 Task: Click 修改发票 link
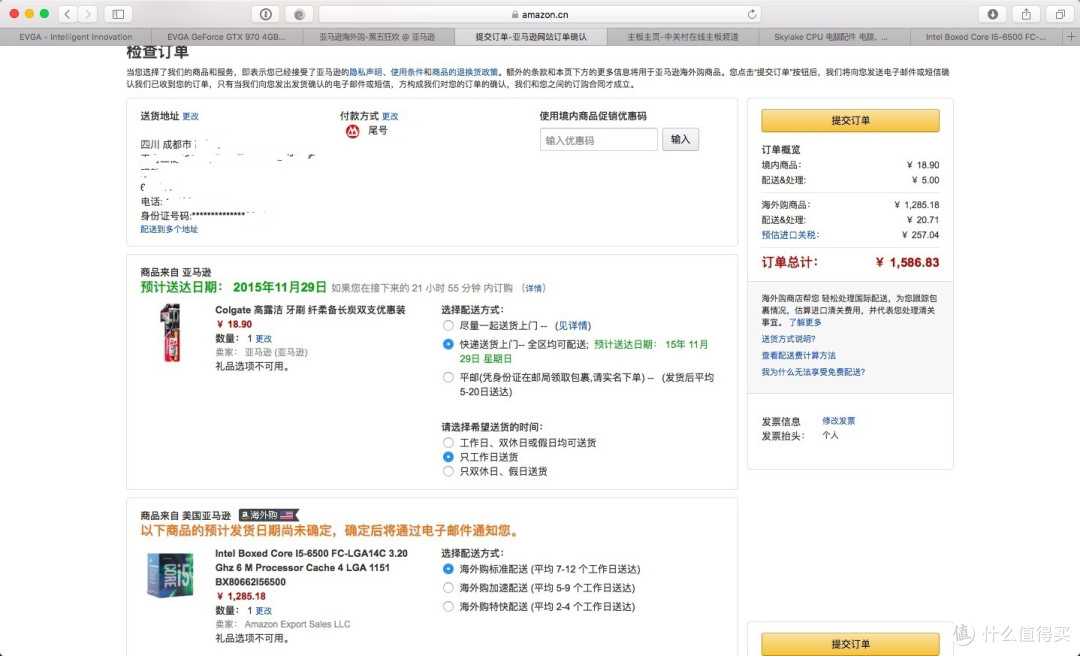tap(838, 420)
